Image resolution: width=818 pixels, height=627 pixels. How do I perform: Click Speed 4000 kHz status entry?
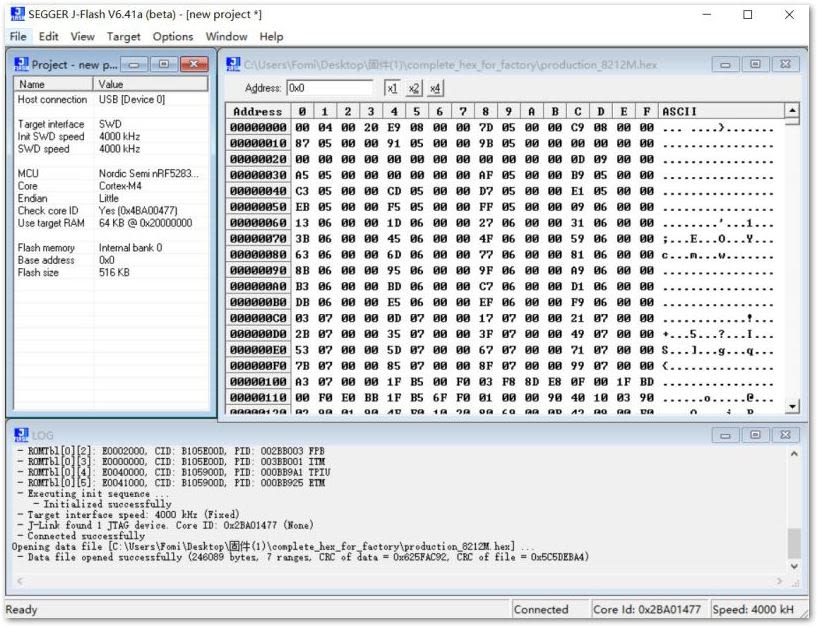click(x=753, y=609)
